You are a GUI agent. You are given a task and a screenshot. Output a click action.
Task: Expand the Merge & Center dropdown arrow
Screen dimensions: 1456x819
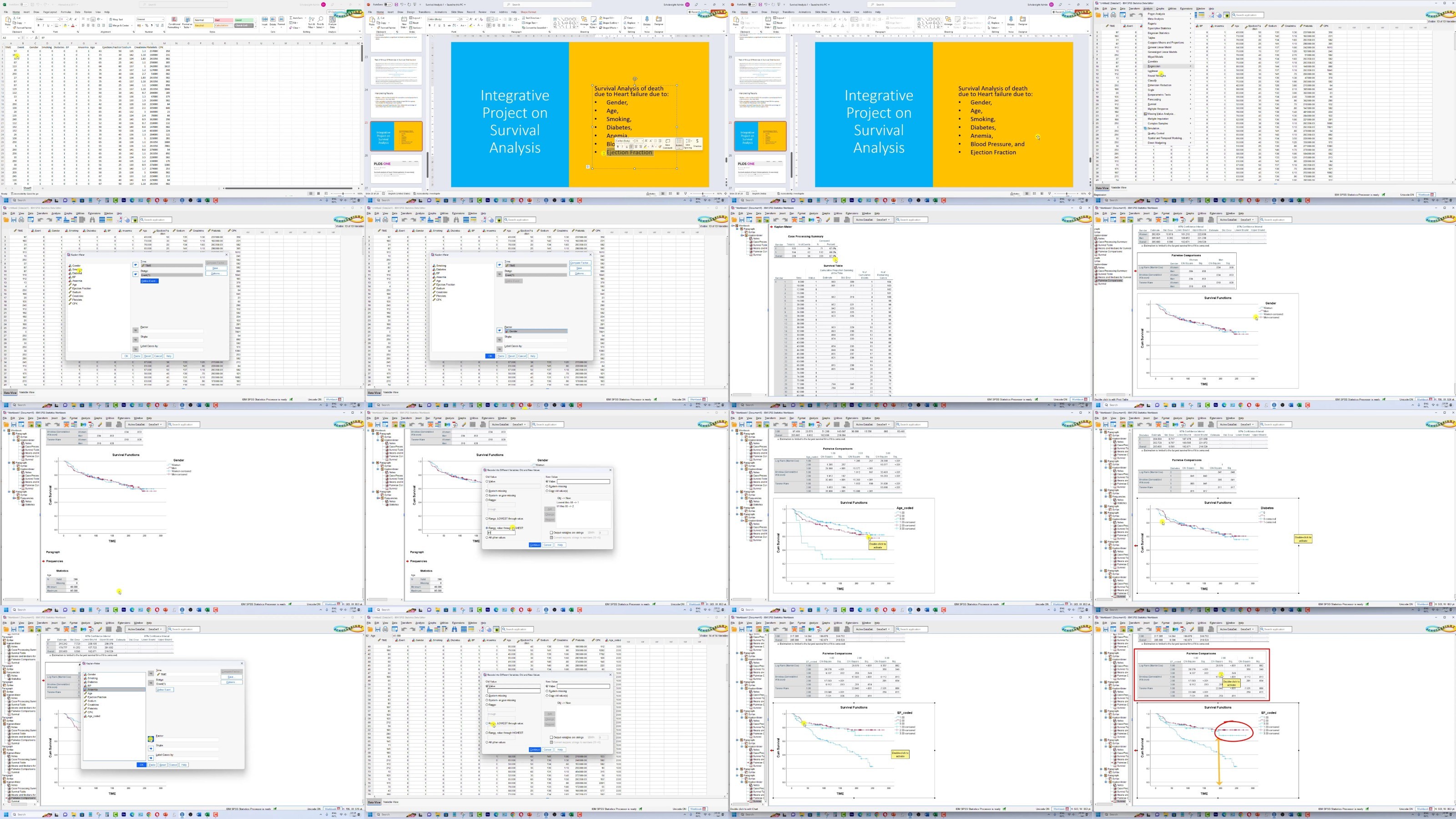pyautogui.click(x=132, y=25)
